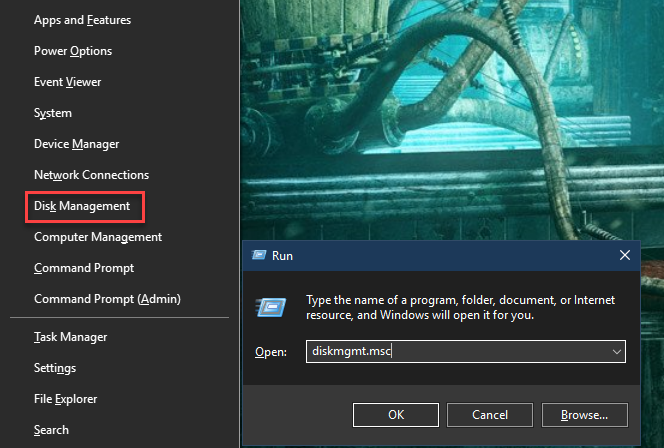Click the Open text field containing diskmgmt.msc
664x448 pixels.
pyautogui.click(x=455, y=352)
